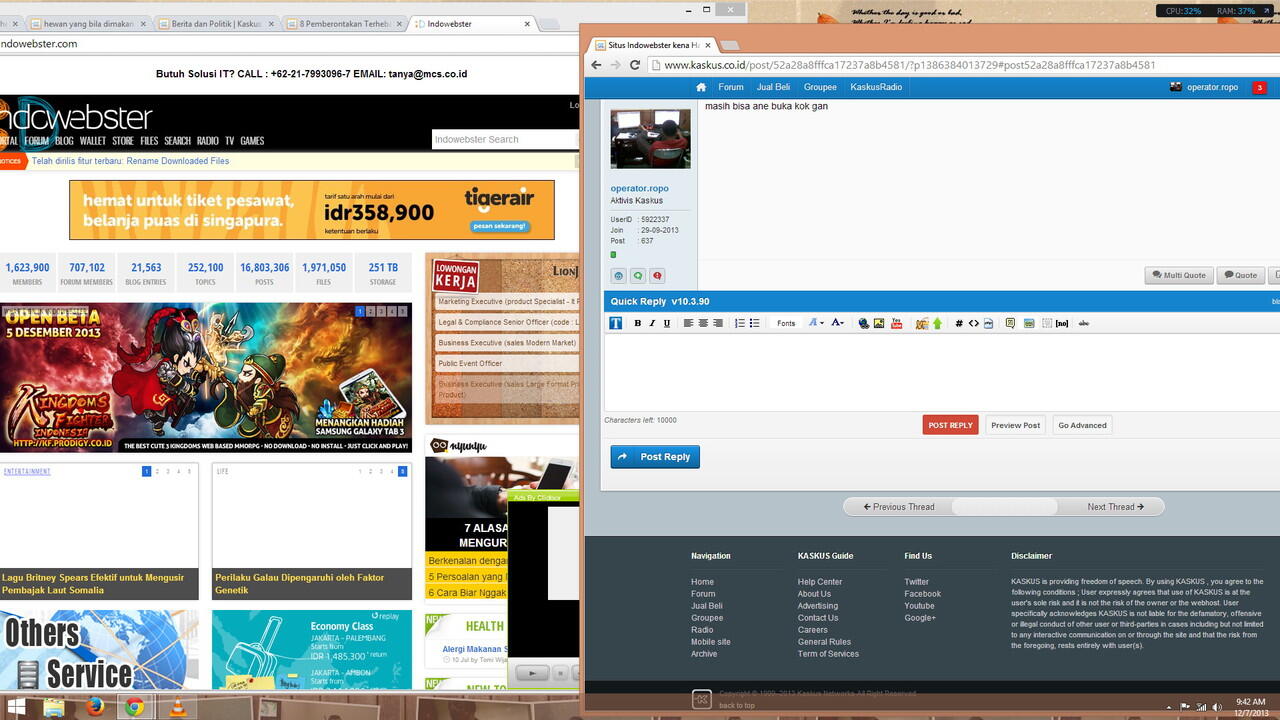This screenshot has width=1280, height=720.
Task: Click strikethrough icon at editor toolbar end
Action: click(1084, 323)
